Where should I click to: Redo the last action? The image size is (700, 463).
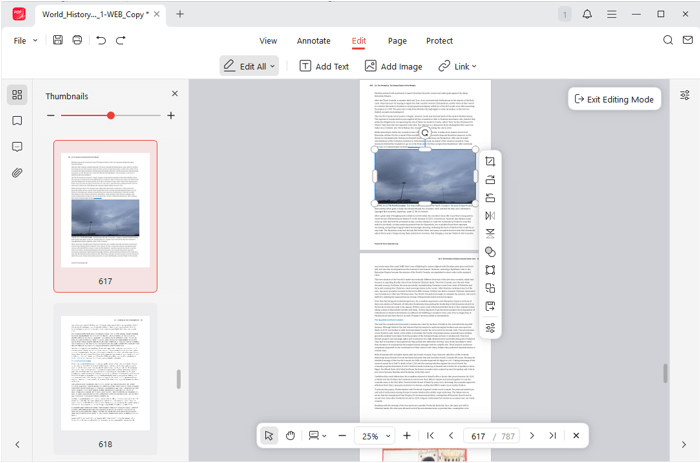(x=121, y=41)
